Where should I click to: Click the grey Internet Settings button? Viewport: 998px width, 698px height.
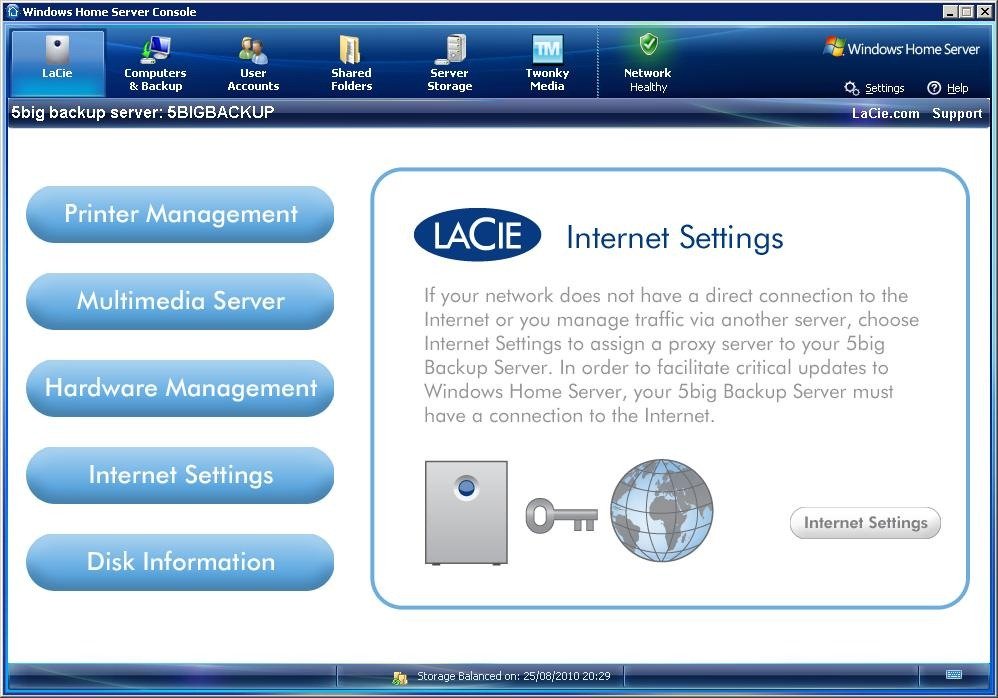pyautogui.click(x=865, y=523)
